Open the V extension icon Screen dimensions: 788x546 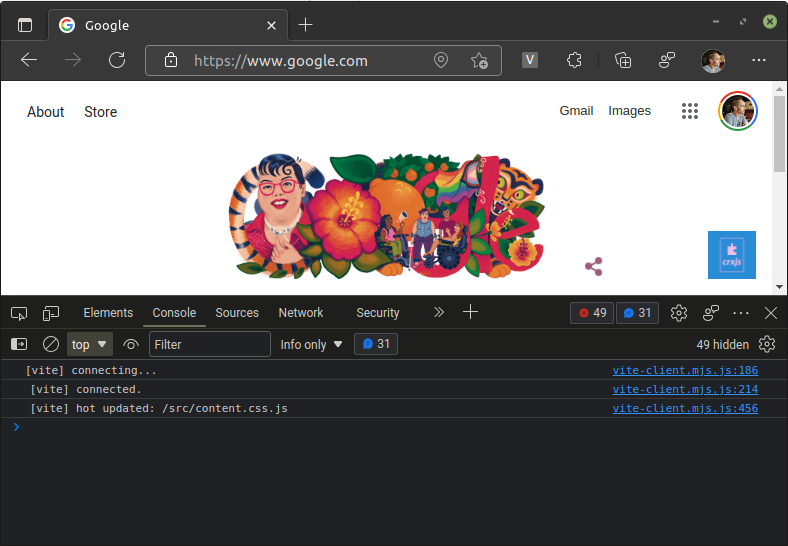coord(530,60)
